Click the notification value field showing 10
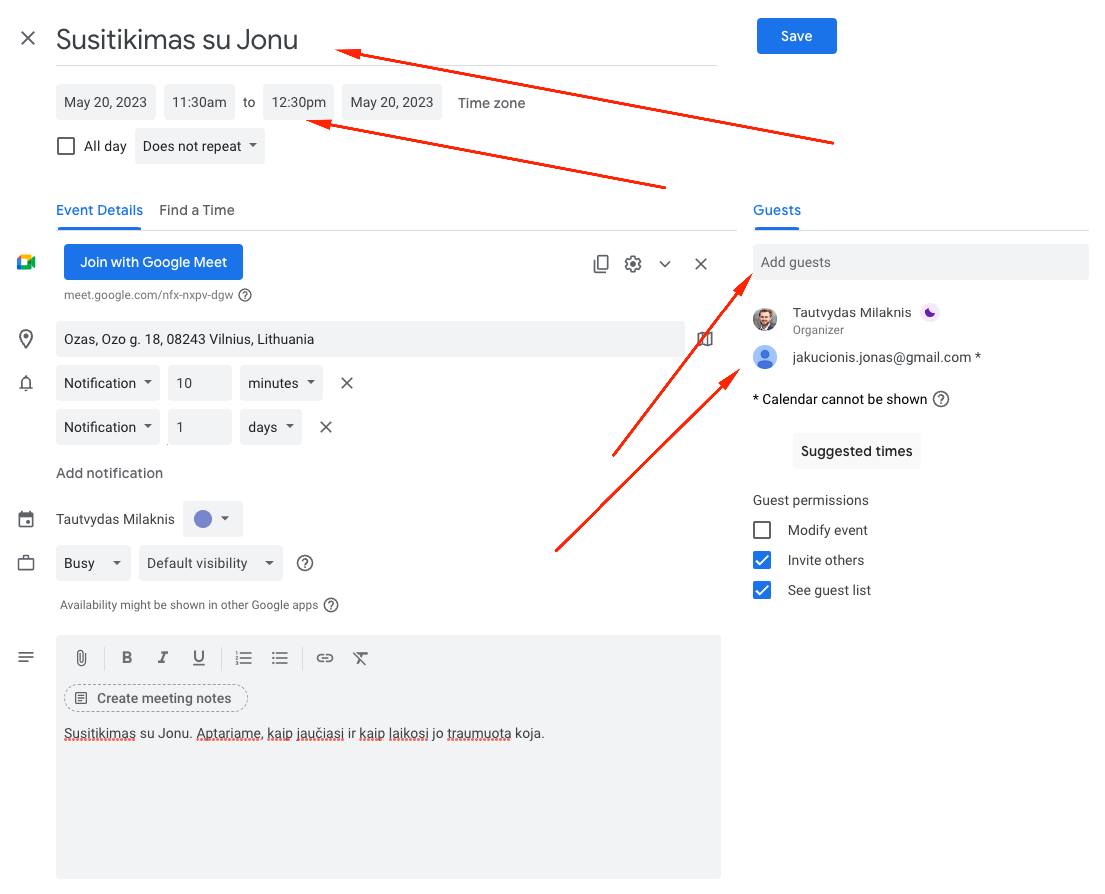This screenshot has width=1105, height=894. pyautogui.click(x=200, y=383)
